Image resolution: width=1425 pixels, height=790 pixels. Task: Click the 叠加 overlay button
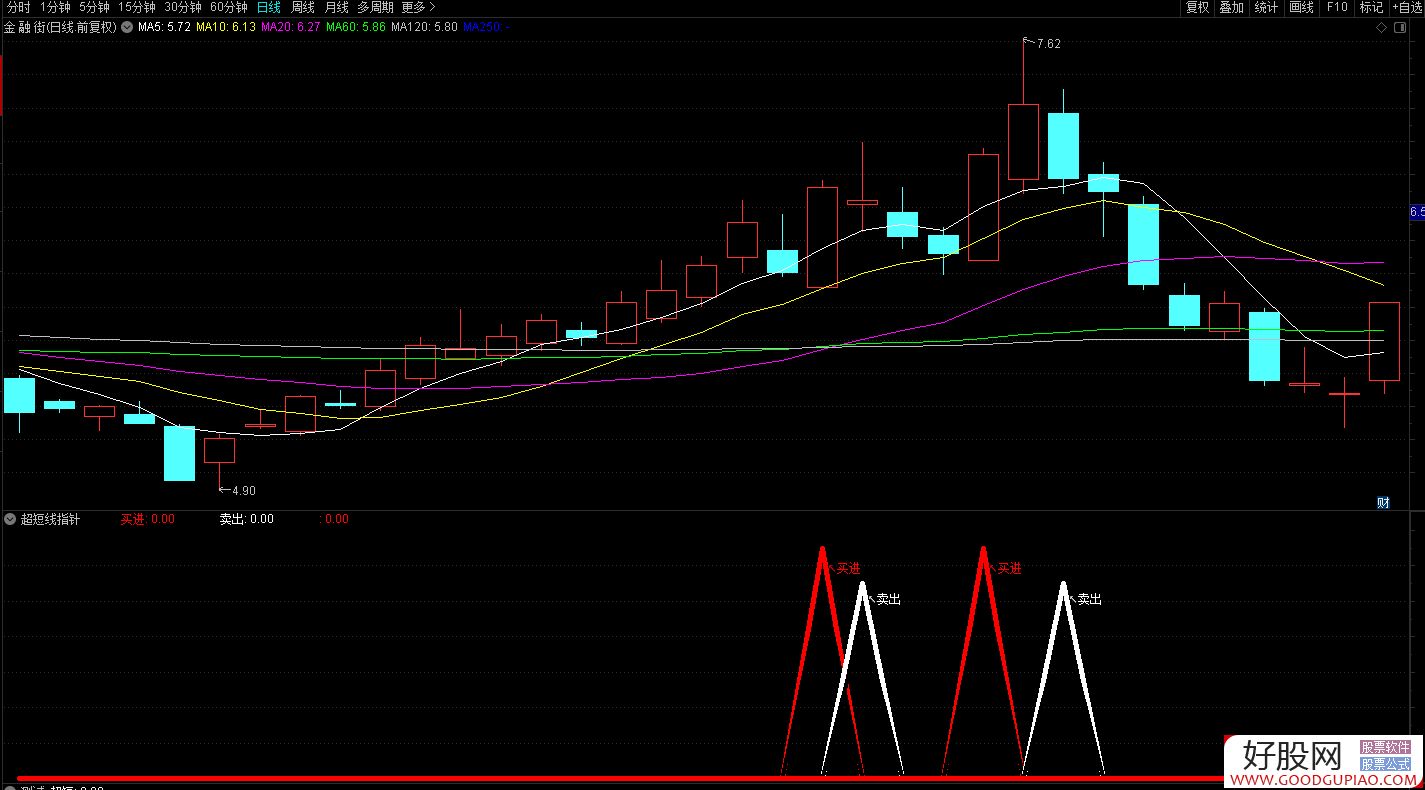[1231, 7]
